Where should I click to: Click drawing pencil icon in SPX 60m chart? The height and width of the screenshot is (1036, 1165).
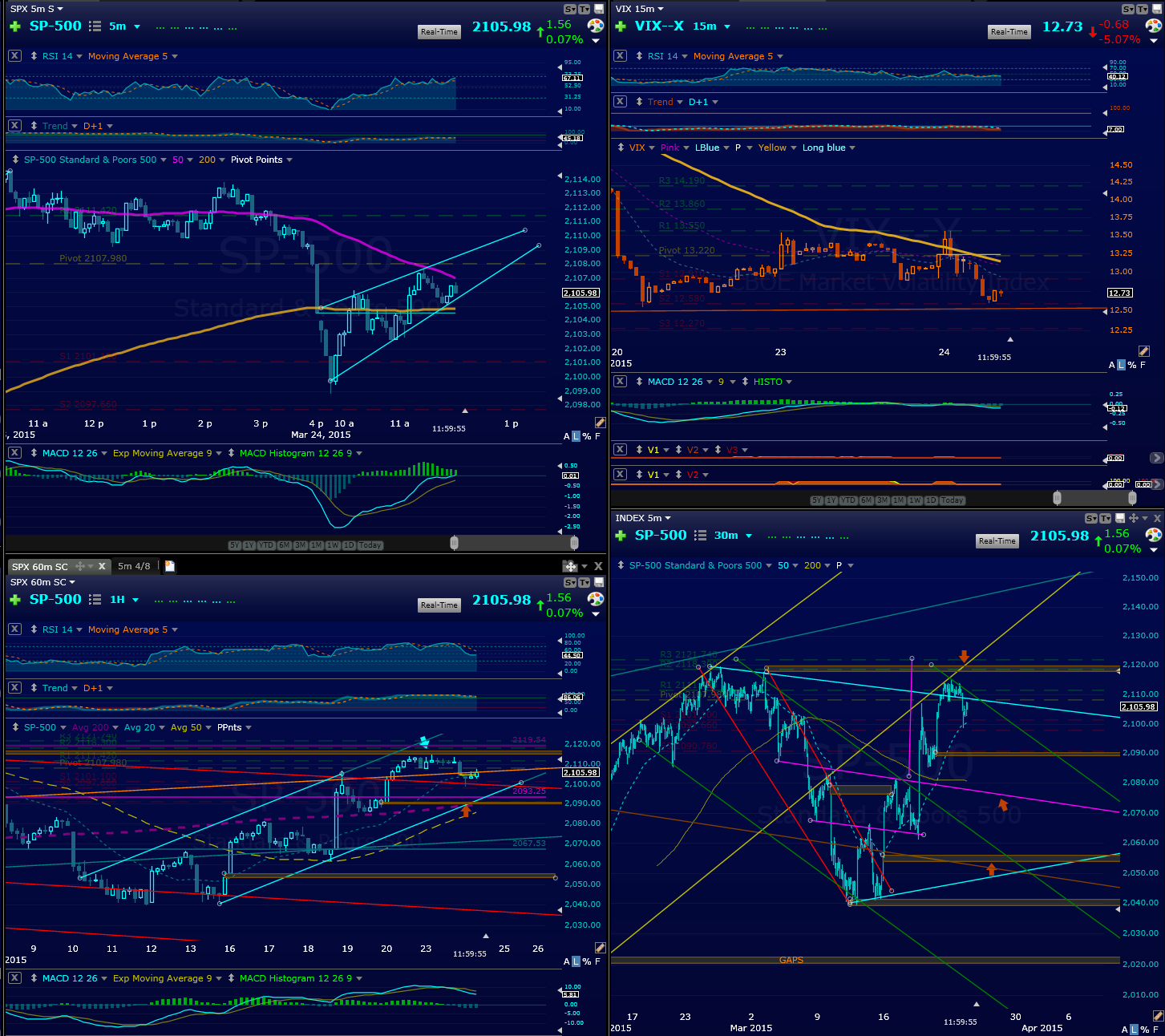tap(600, 948)
